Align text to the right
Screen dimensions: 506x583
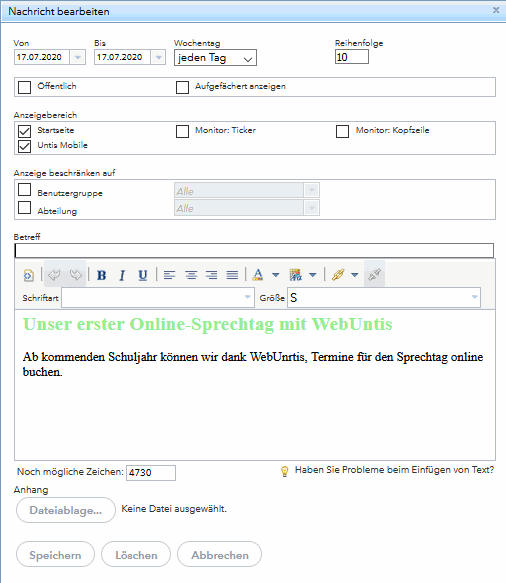[x=212, y=275]
